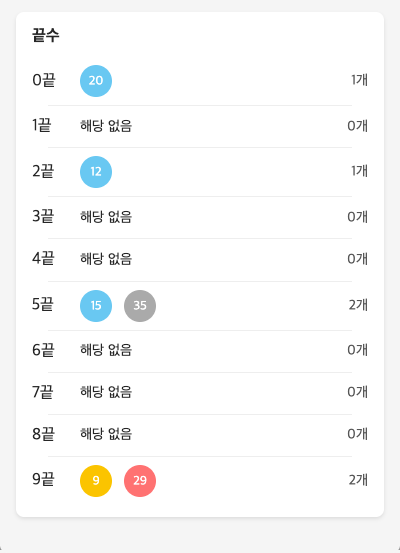Click the 0개 count in 4끝 row

click(358, 259)
